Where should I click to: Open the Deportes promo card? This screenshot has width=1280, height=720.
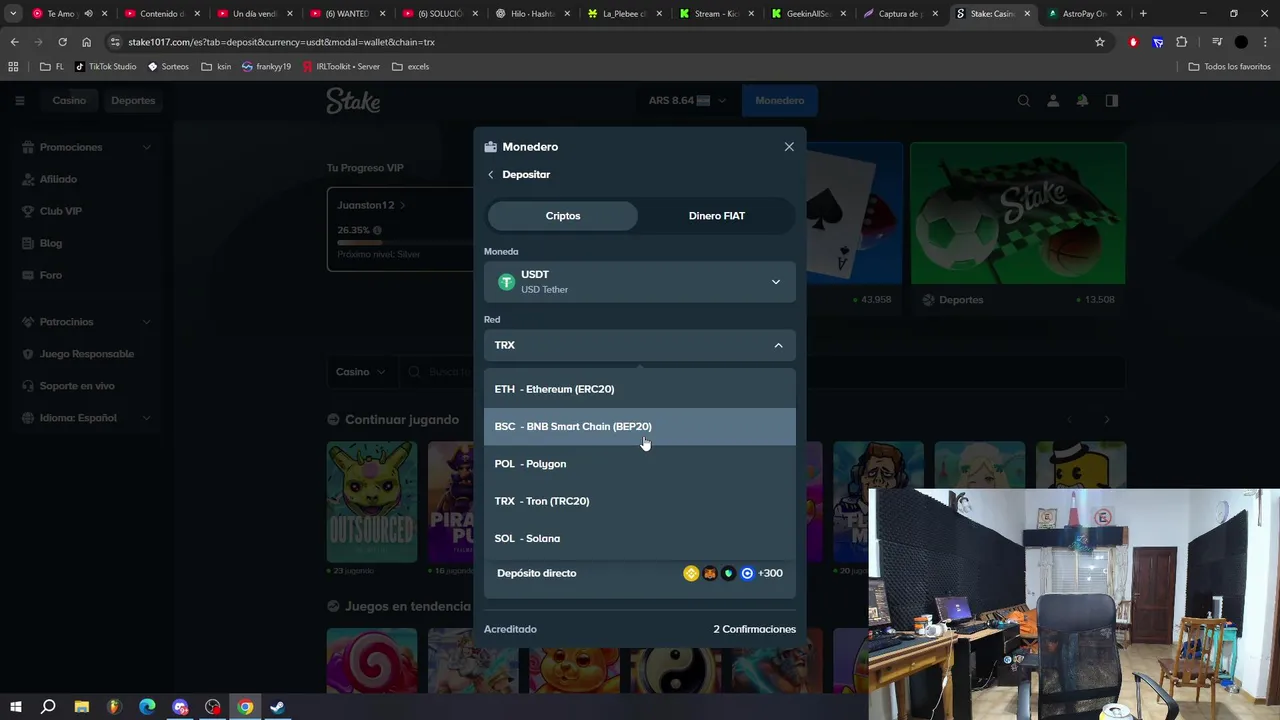point(1018,227)
